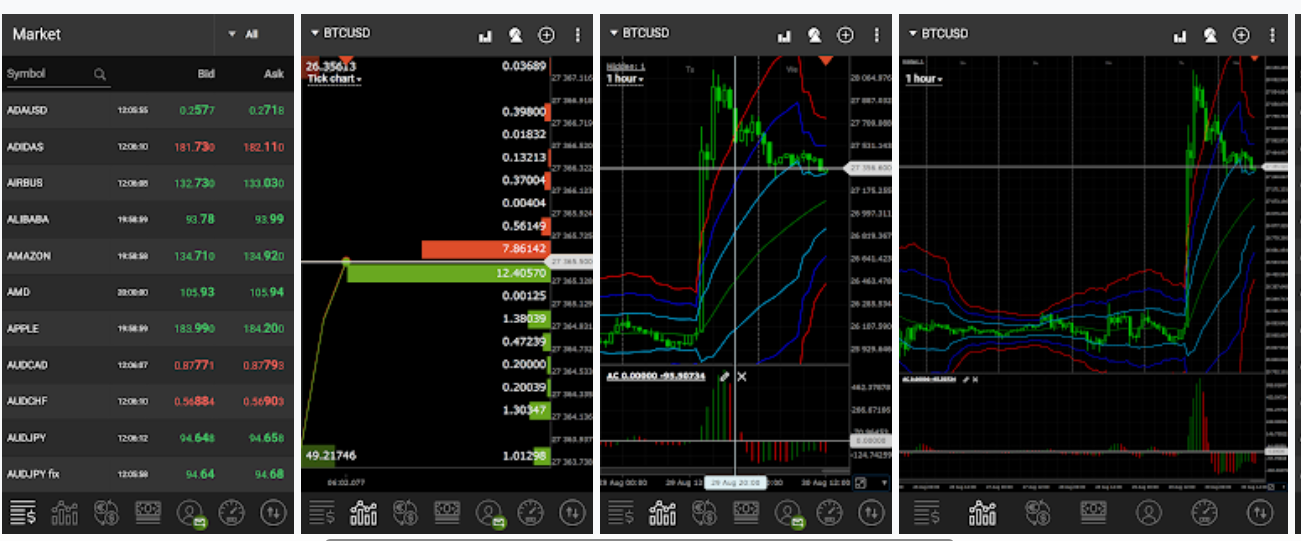
Task: Open banknote icon on wide chart screen
Action: (1093, 512)
